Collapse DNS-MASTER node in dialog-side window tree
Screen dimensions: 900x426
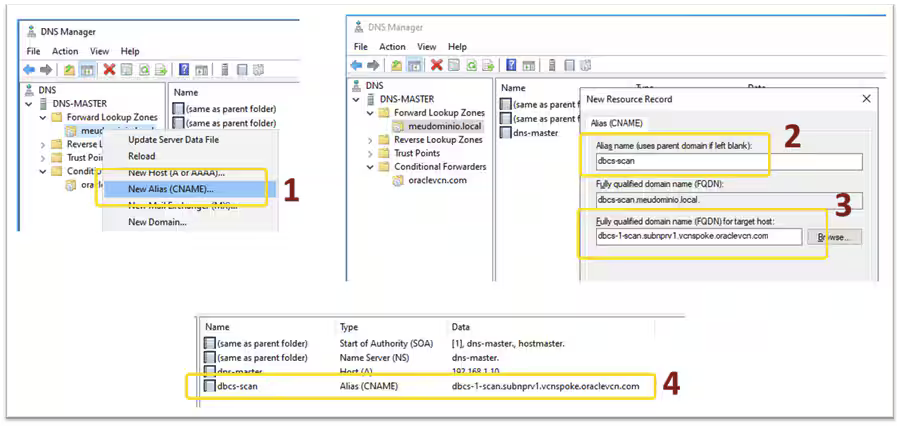coord(356,99)
